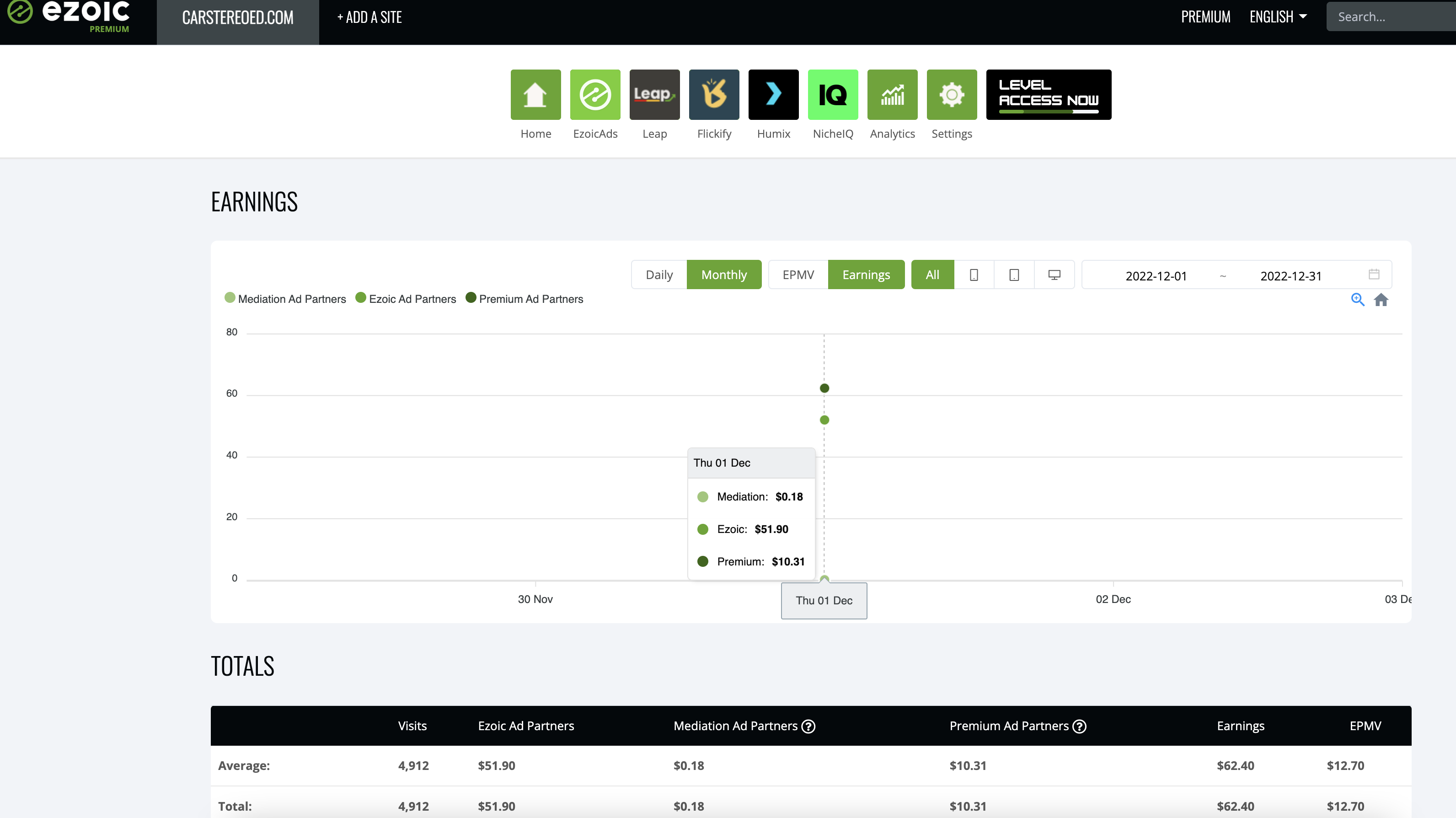Edit end date 2022-12-31
This screenshot has width=1456, height=818.
1291,276
